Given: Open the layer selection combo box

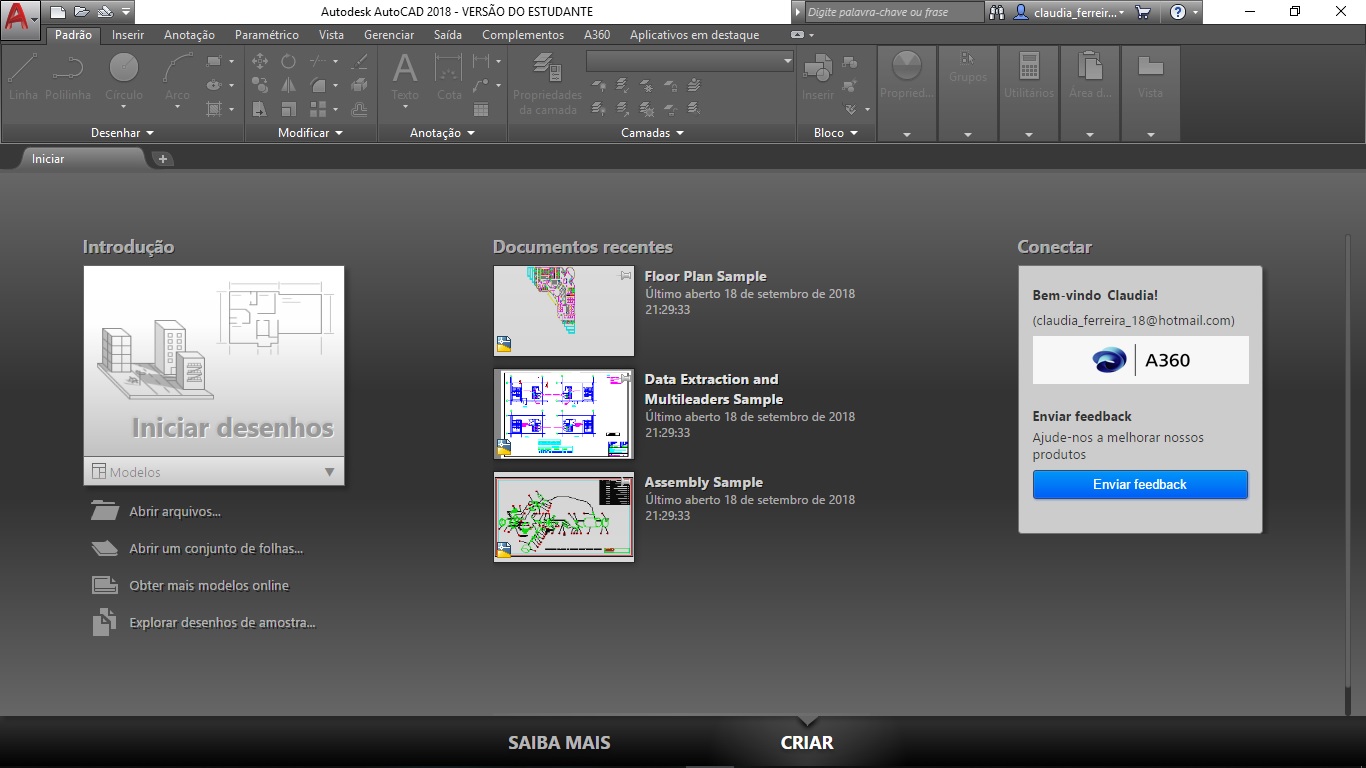Looking at the screenshot, I should [690, 61].
